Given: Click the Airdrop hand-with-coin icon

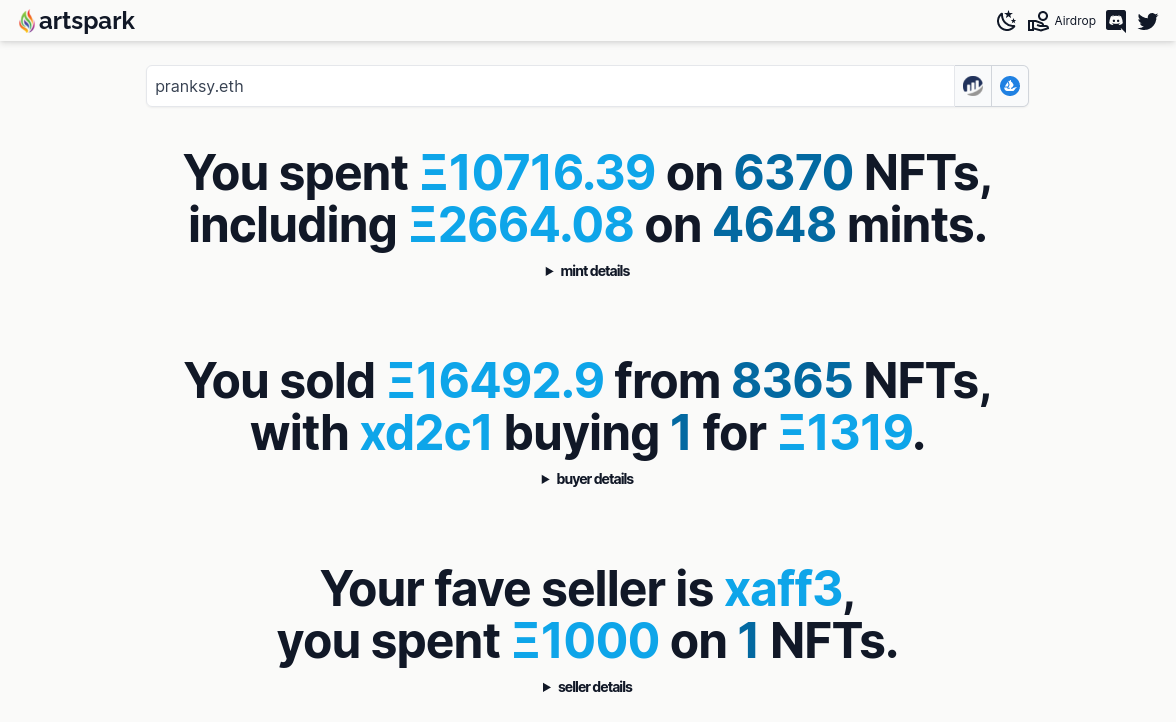Looking at the screenshot, I should (x=1038, y=21).
